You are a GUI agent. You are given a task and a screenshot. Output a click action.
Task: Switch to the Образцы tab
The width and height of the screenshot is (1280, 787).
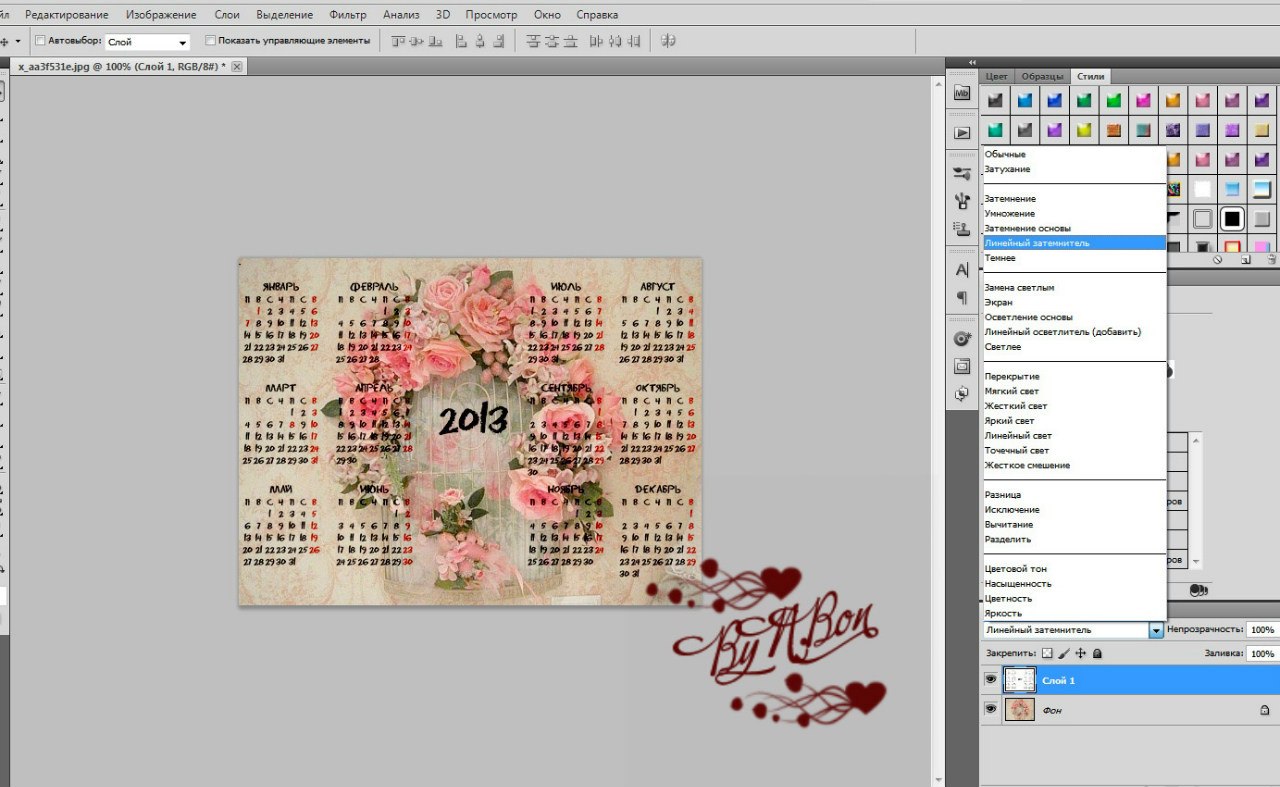point(1042,76)
